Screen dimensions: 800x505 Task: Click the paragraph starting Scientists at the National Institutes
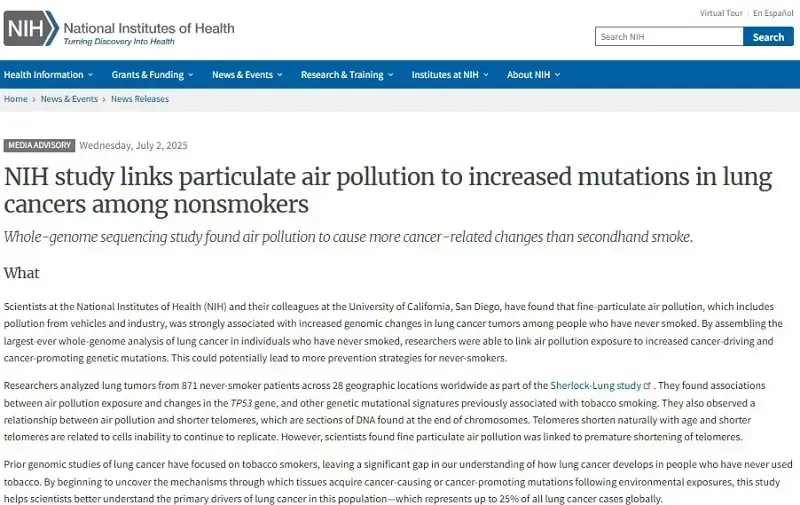(393, 332)
